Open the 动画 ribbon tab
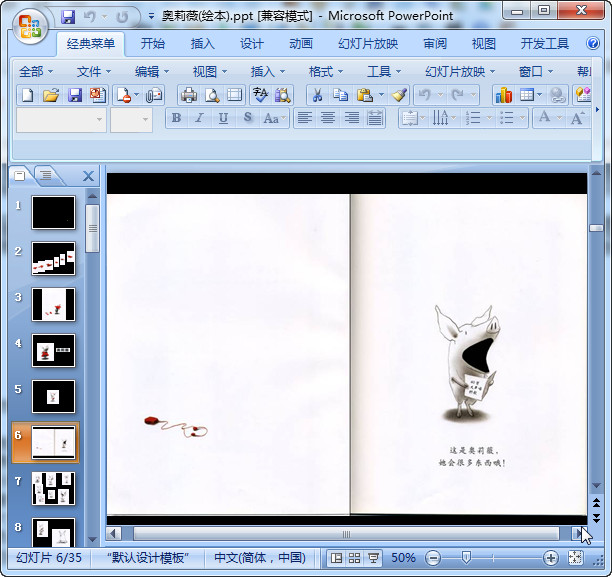The height and width of the screenshot is (577, 612). (x=301, y=44)
